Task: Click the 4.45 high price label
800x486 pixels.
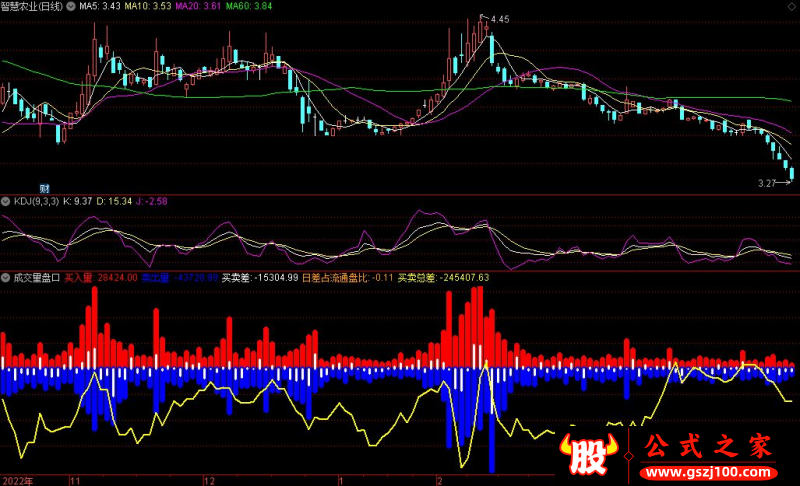Action: [500, 19]
